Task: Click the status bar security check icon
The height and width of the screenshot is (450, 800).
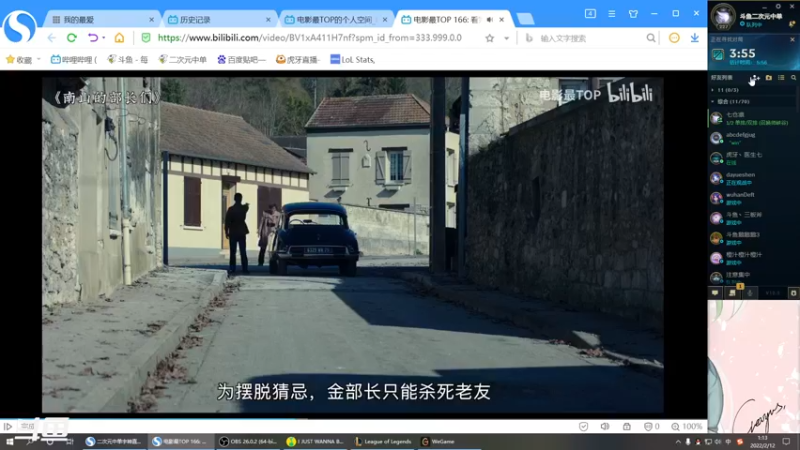Action: 584,427
